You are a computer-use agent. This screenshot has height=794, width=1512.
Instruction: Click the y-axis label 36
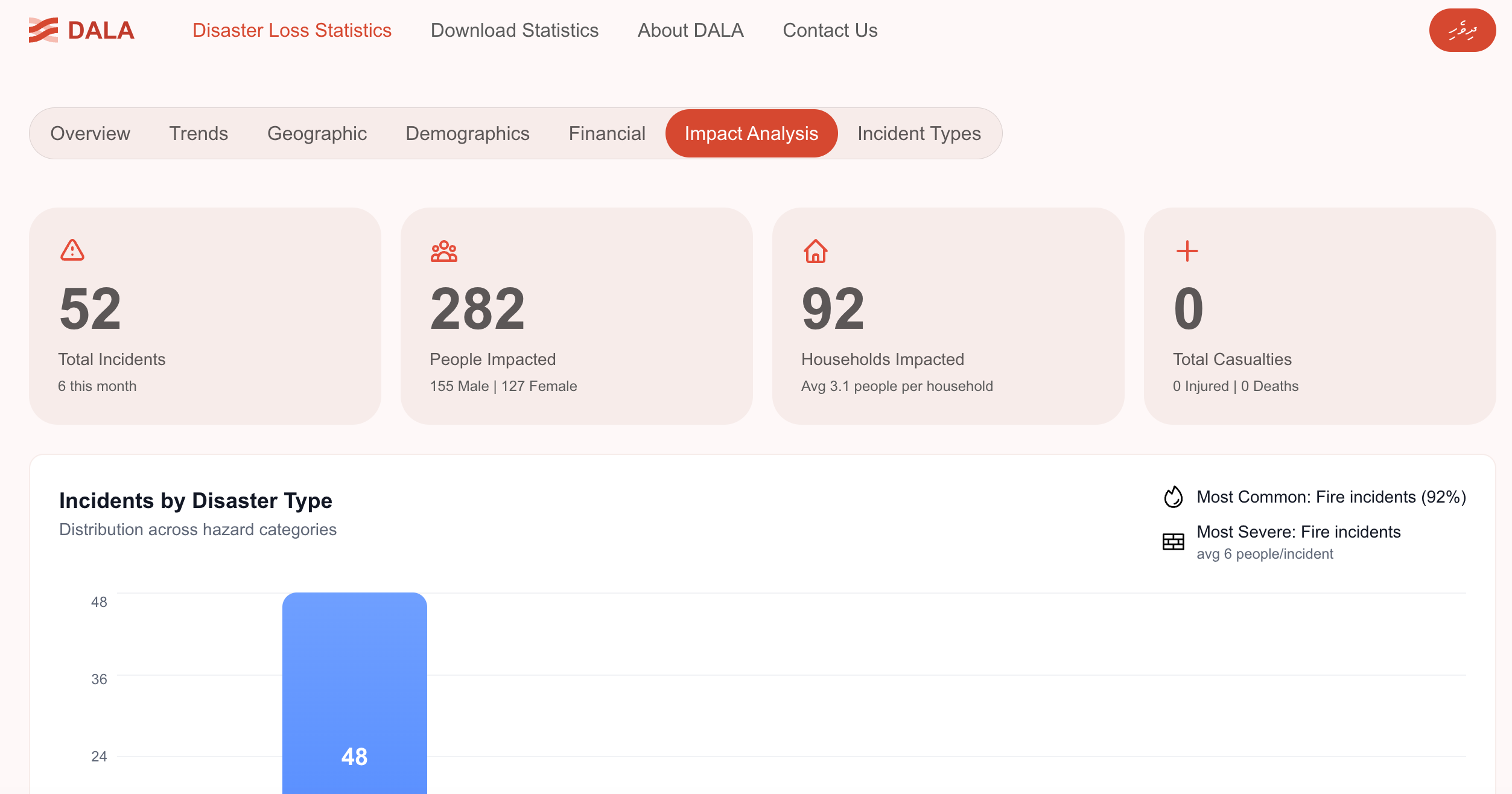coord(99,679)
